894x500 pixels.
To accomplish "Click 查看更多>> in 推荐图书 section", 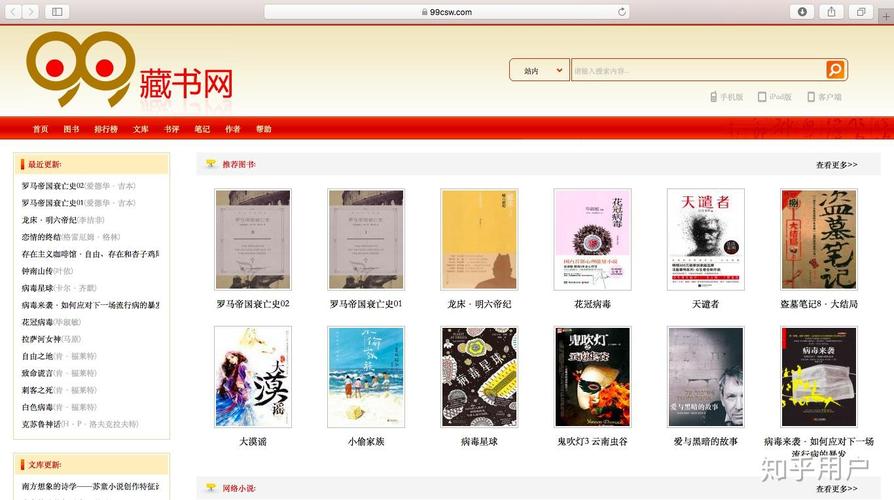I will click(836, 164).
